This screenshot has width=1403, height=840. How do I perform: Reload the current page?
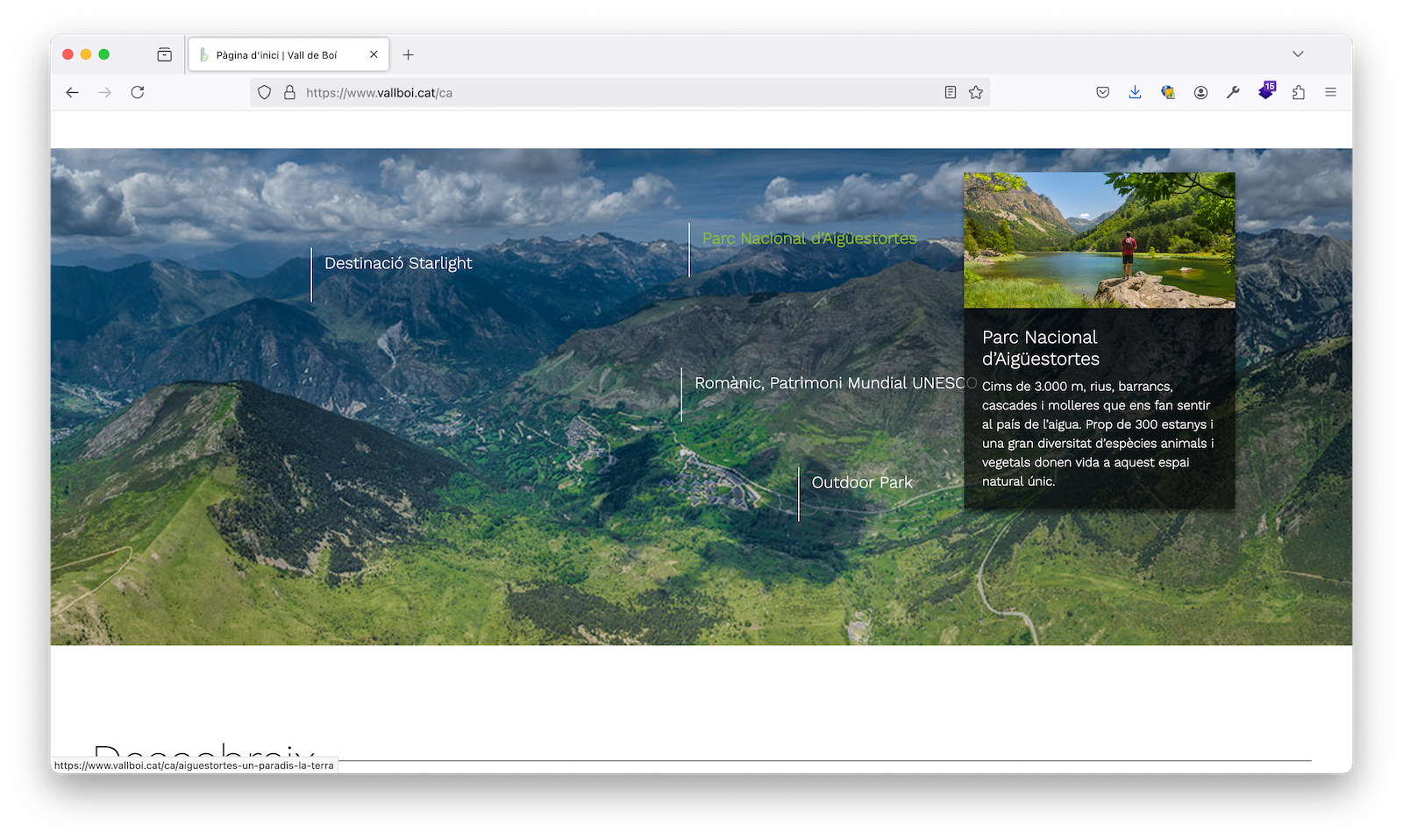click(x=138, y=92)
